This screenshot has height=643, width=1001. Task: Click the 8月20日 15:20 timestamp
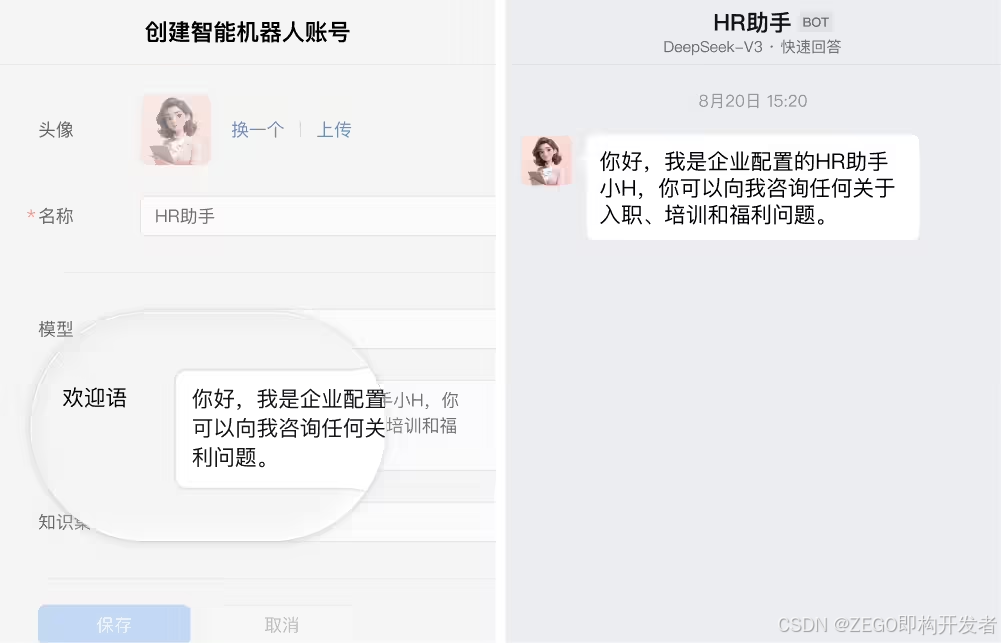753,101
